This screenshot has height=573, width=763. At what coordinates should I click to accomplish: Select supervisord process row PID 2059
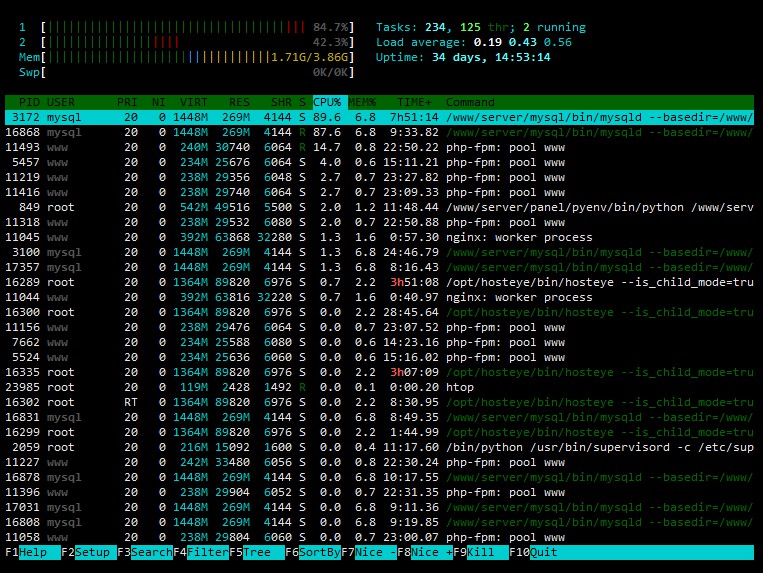[x=379, y=448]
